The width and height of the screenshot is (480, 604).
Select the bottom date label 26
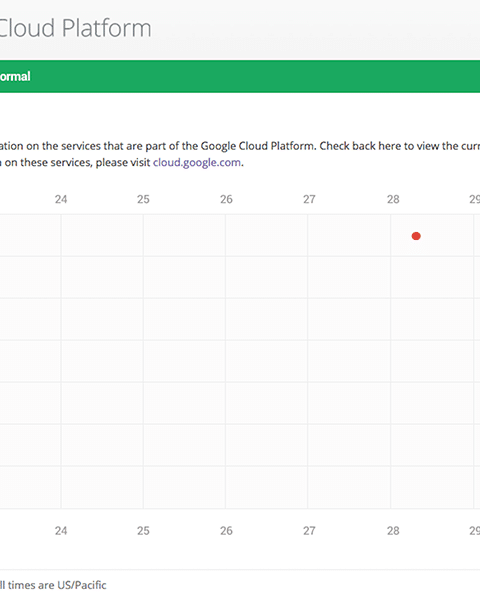(226, 531)
